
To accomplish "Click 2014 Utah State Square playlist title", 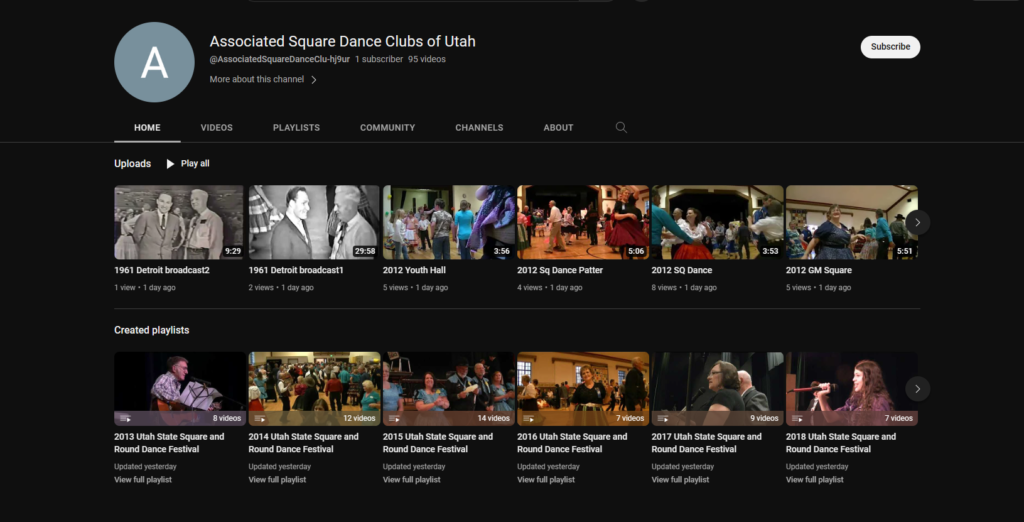I will [304, 443].
